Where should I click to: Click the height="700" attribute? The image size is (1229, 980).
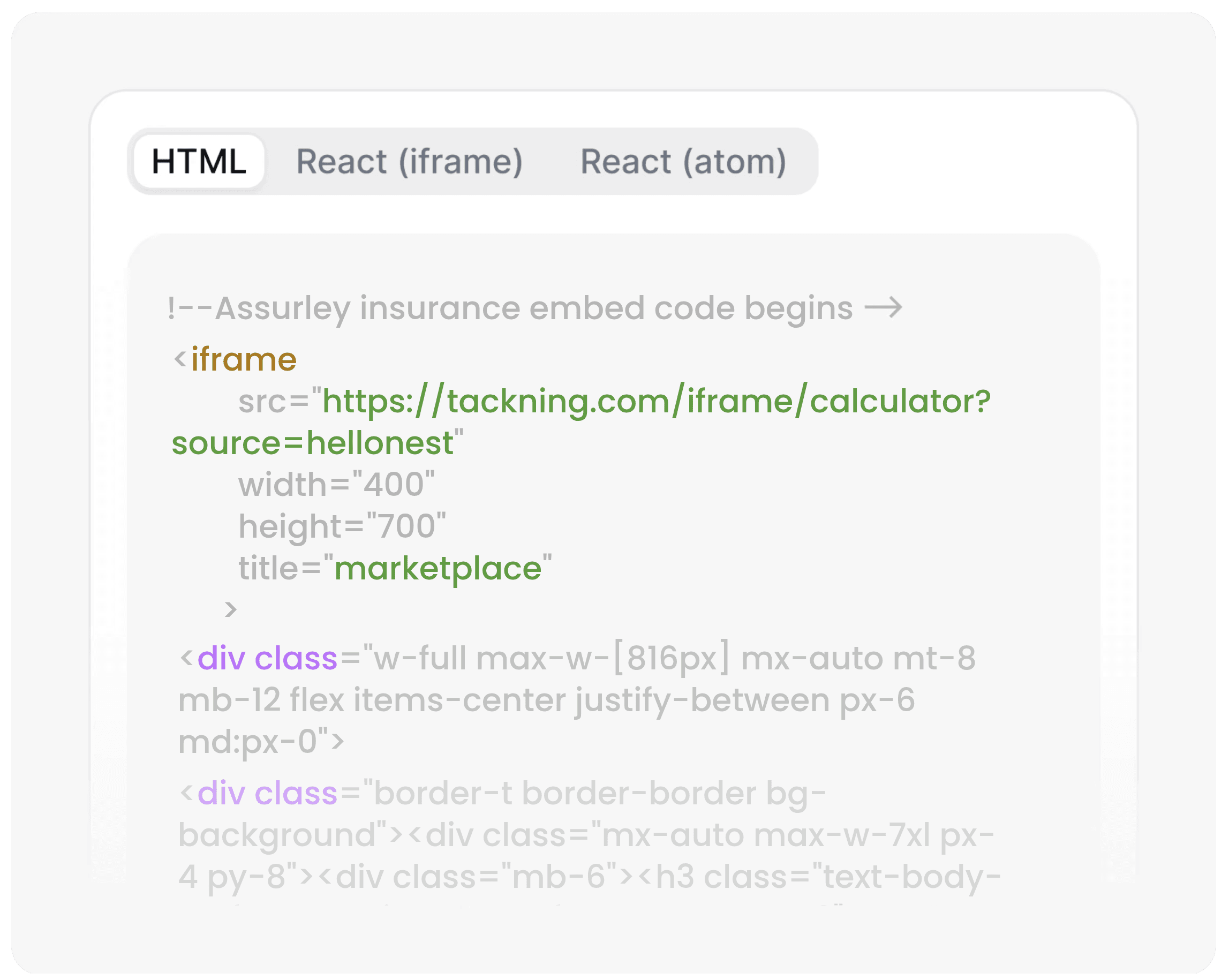[342, 526]
